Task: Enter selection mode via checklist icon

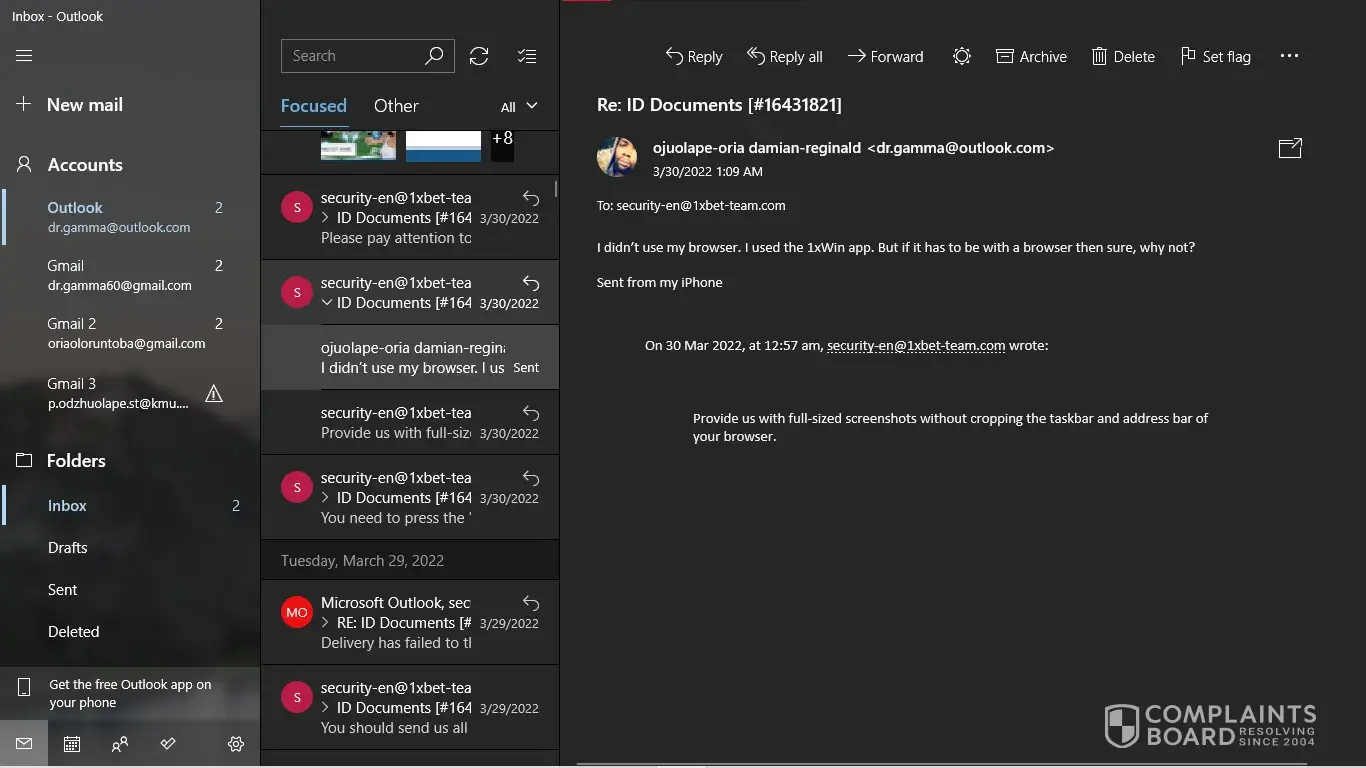Action: coord(527,56)
